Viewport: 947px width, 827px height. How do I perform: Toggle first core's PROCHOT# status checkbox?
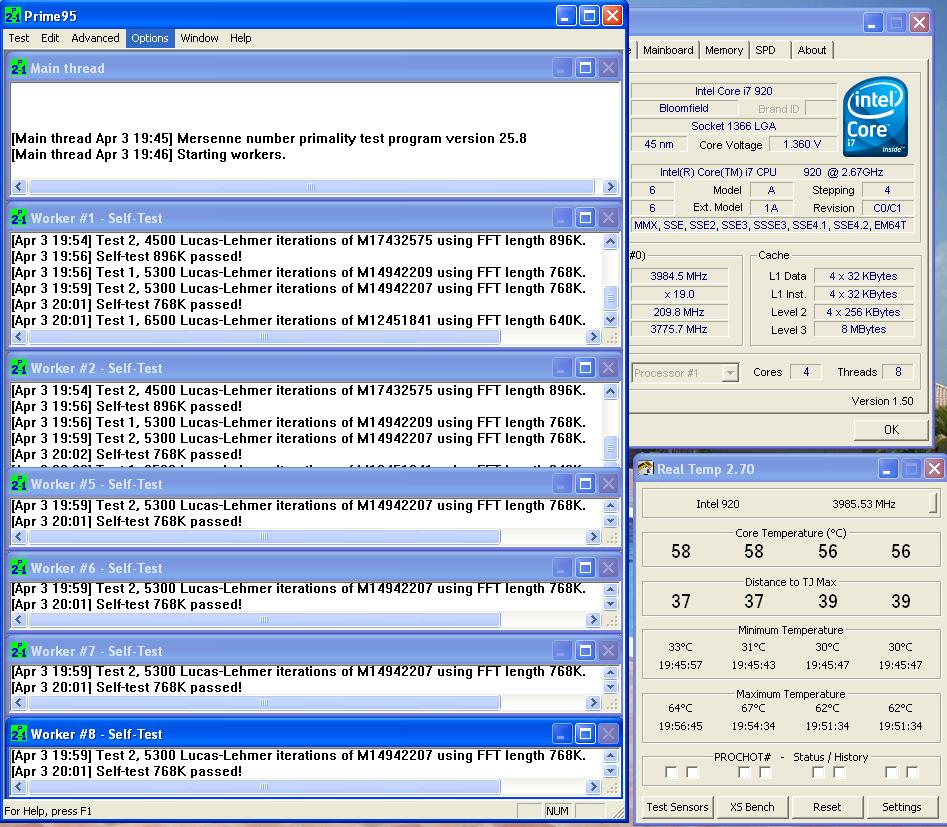(671, 772)
